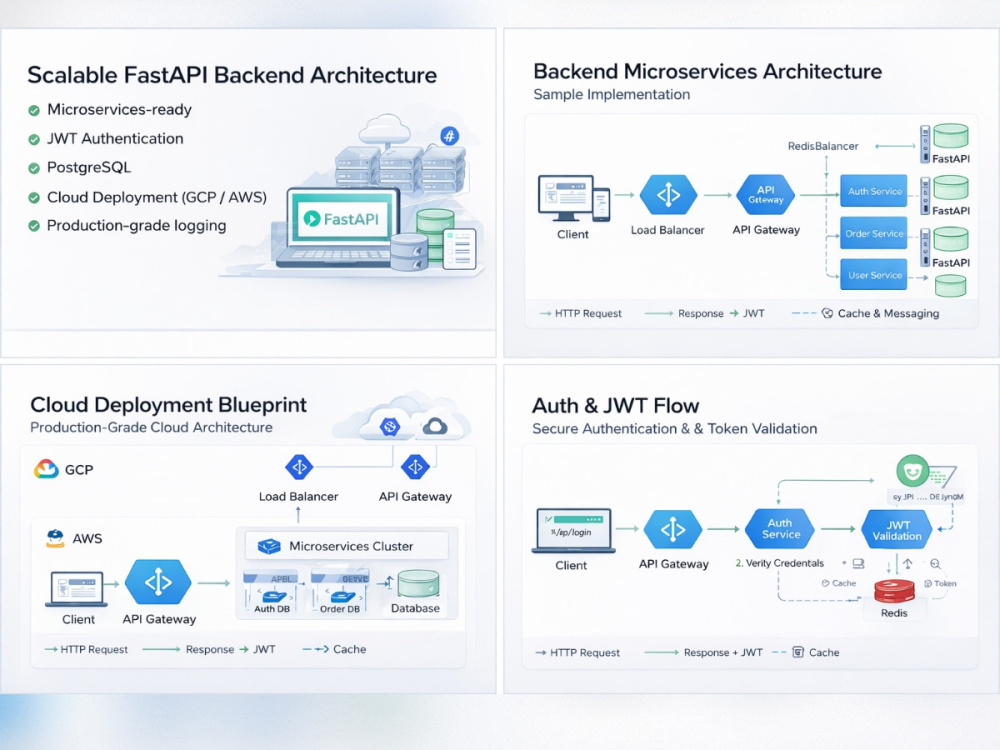
Task: Click the Secure Authentication & Token Validation subtitle
Action: [675, 429]
